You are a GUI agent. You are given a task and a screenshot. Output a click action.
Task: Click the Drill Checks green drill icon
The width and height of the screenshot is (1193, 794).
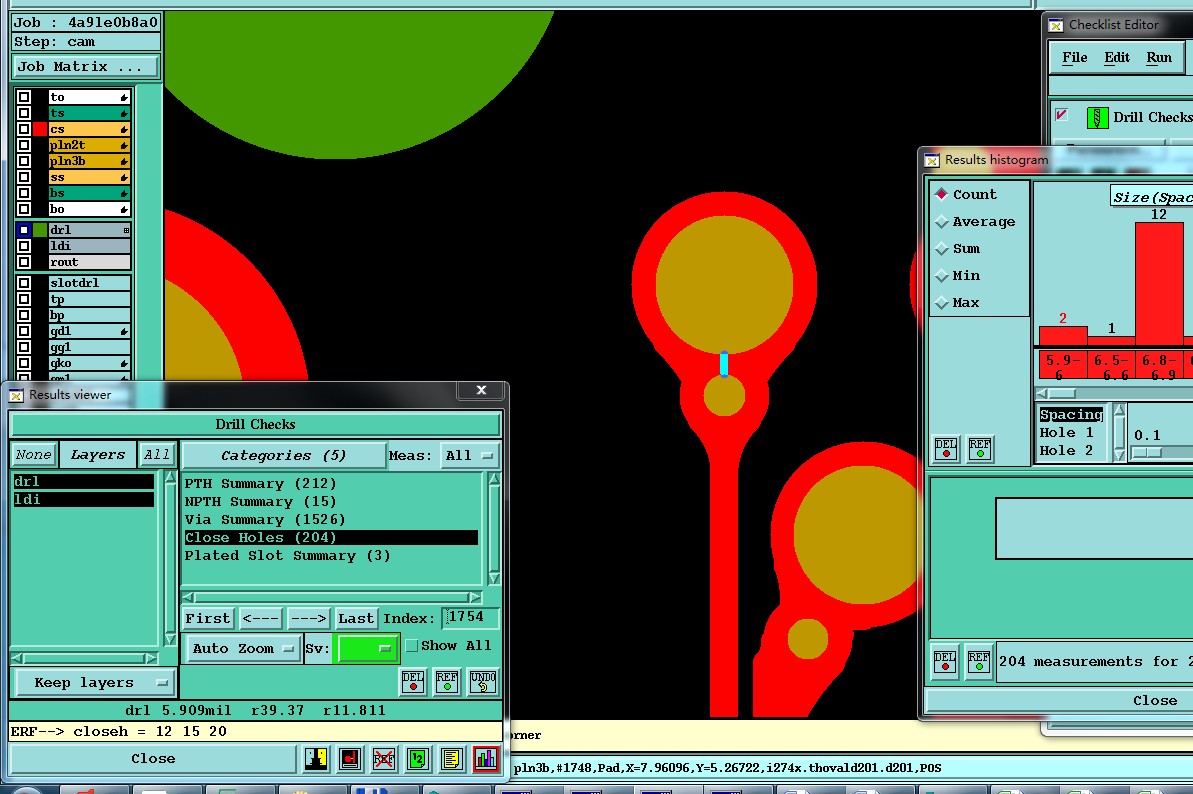[x=1097, y=117]
